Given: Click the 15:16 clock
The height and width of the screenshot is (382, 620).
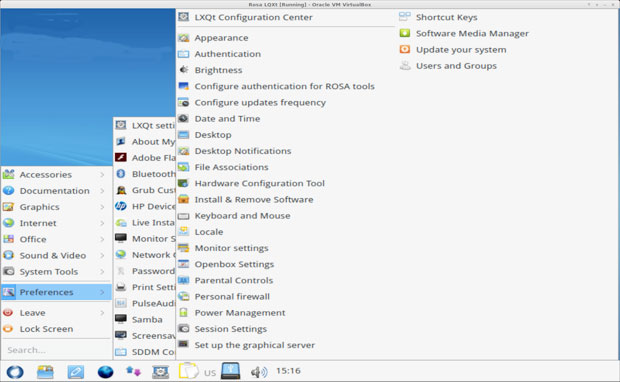Looking at the screenshot, I should 288,371.
